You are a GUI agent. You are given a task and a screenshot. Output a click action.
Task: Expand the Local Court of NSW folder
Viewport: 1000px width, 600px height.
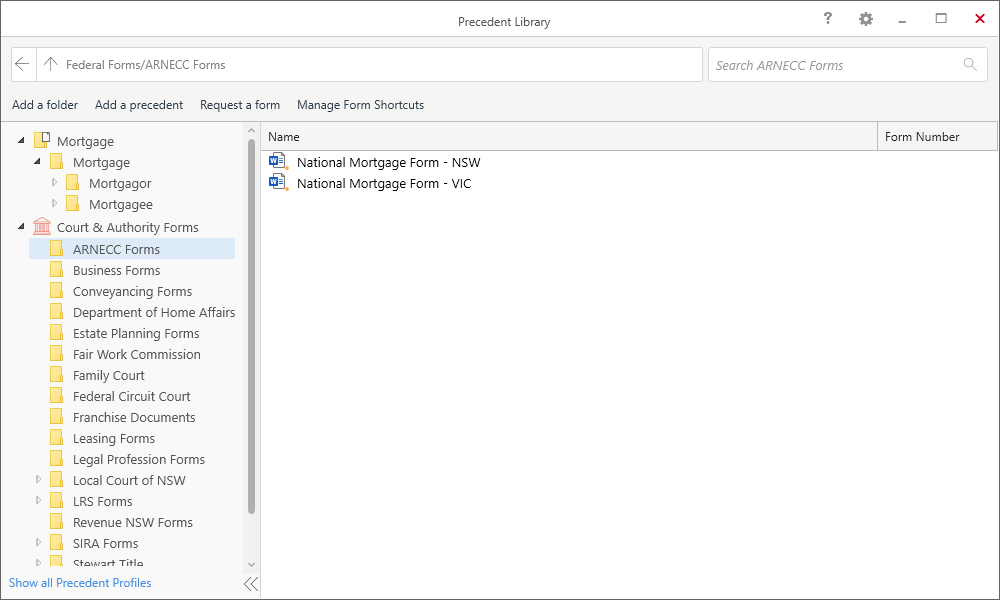point(38,479)
